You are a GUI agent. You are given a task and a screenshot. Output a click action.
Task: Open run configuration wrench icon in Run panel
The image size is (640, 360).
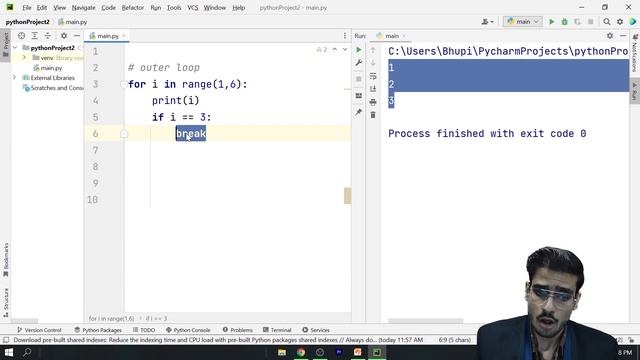359,63
